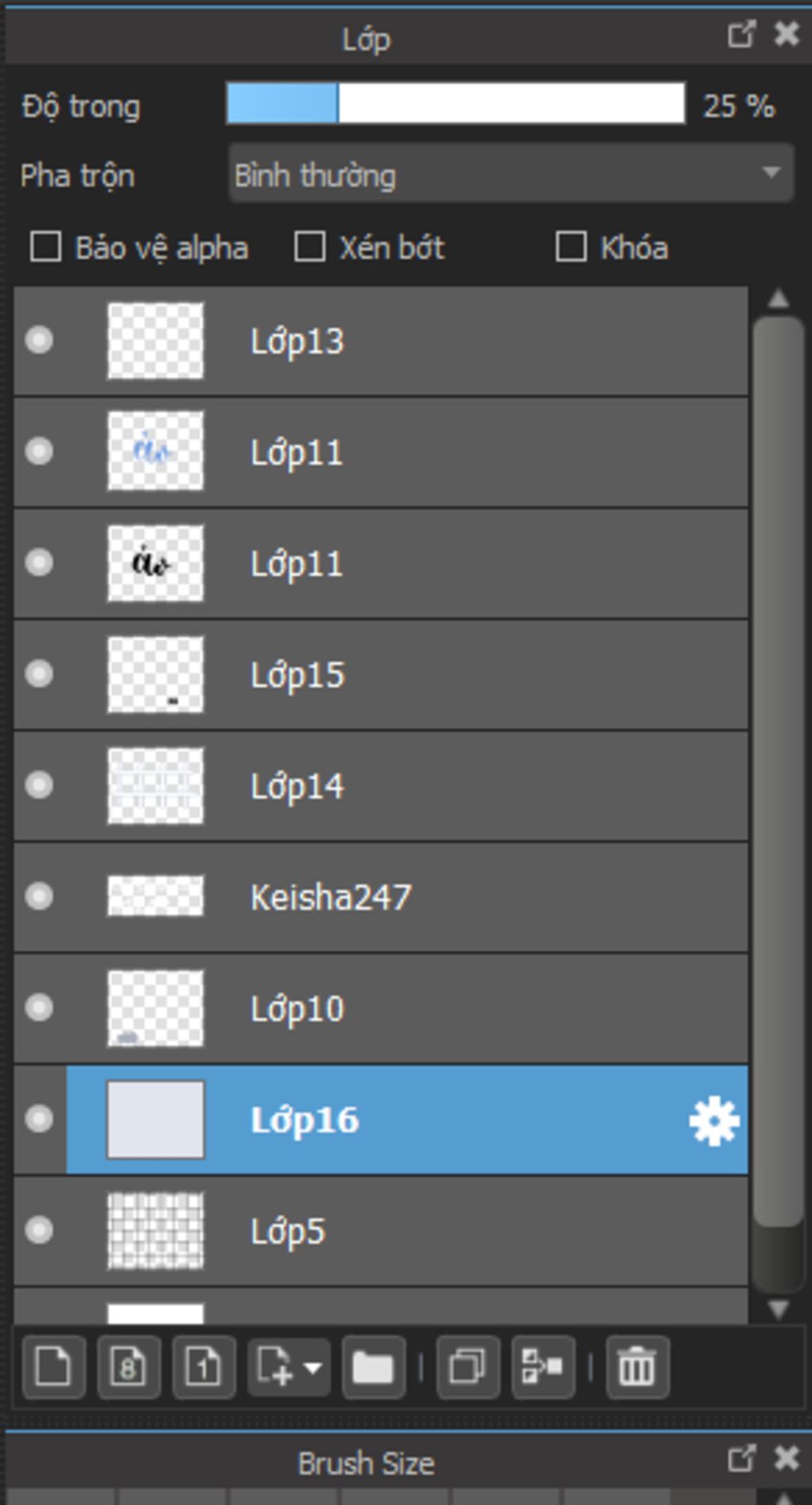
Task: Hide the Lớp15 layer
Action: coord(39,674)
